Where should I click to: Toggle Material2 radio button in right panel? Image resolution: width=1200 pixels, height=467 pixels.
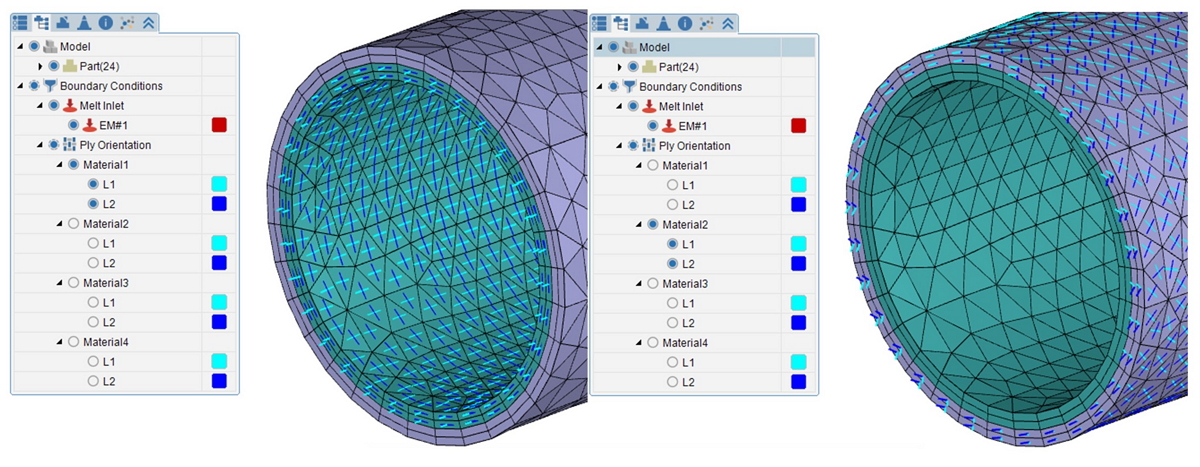click(653, 225)
